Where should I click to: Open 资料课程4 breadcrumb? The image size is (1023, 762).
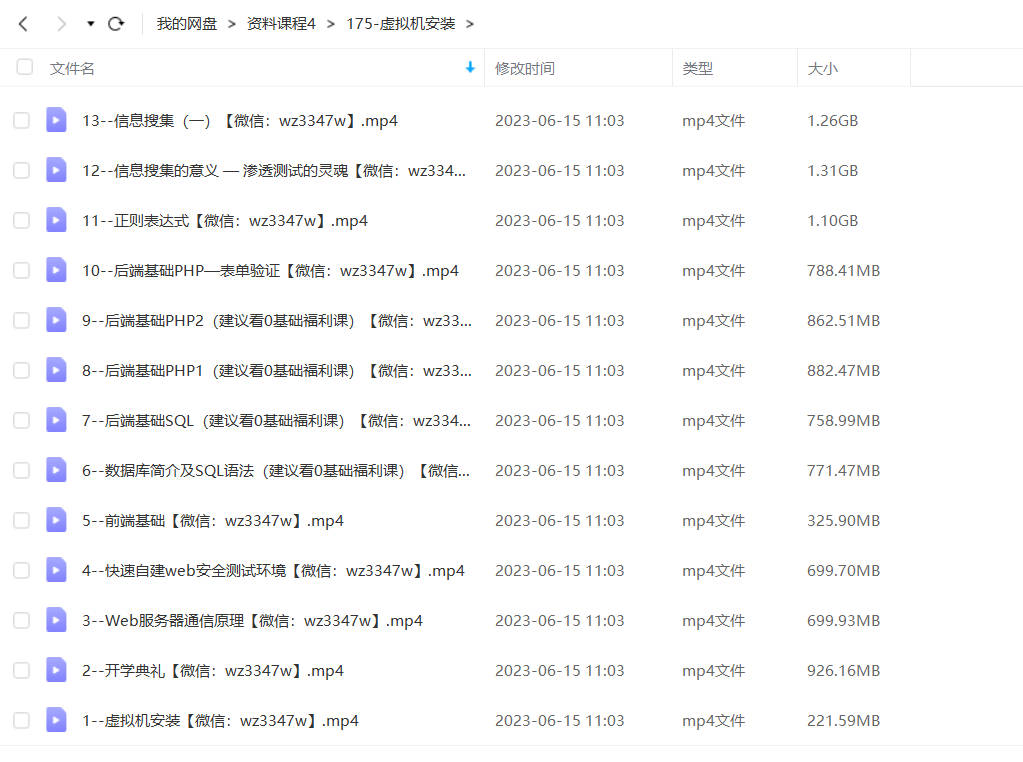(x=281, y=24)
